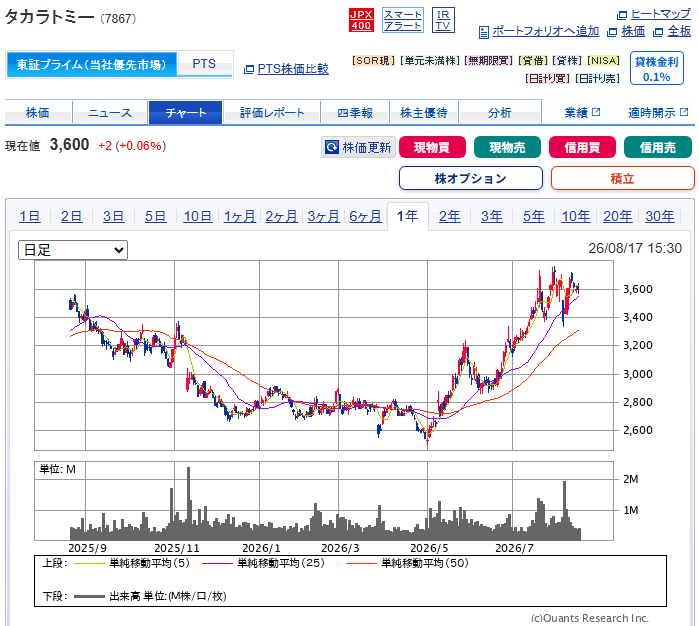The height and width of the screenshot is (626, 699).
Task: Click the 信用買 button
Action: click(582, 147)
